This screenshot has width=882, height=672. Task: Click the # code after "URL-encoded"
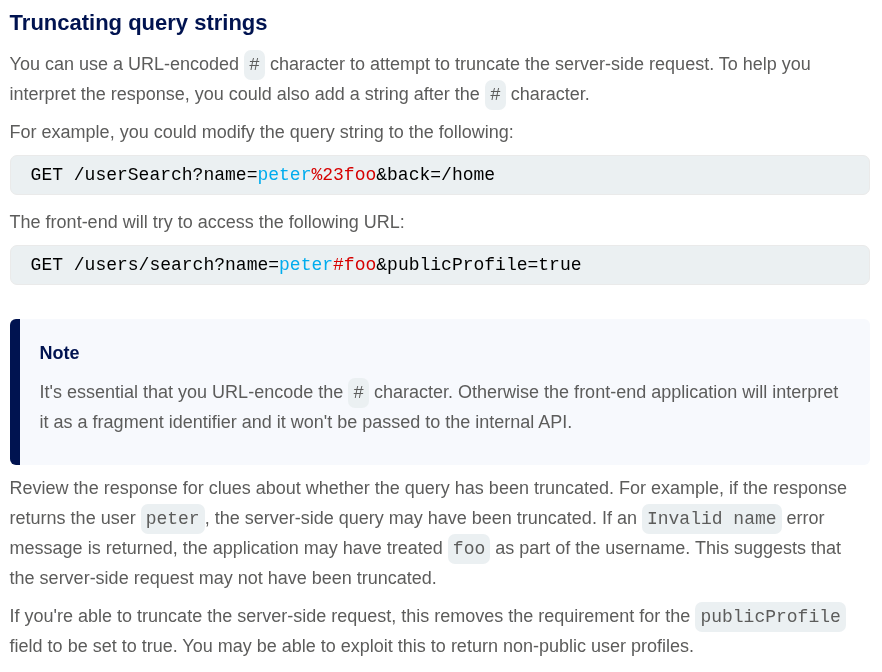click(x=254, y=65)
